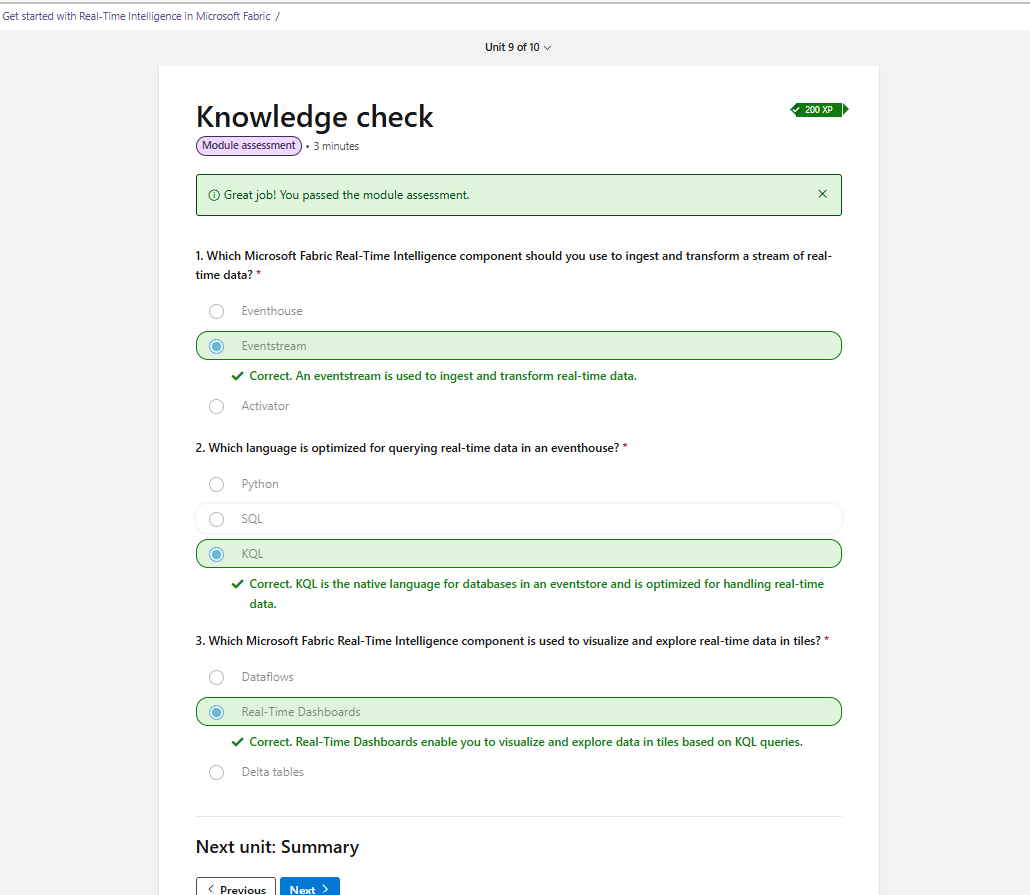Click the 200 XP badge
1030x895 pixels.
pyautogui.click(x=819, y=110)
